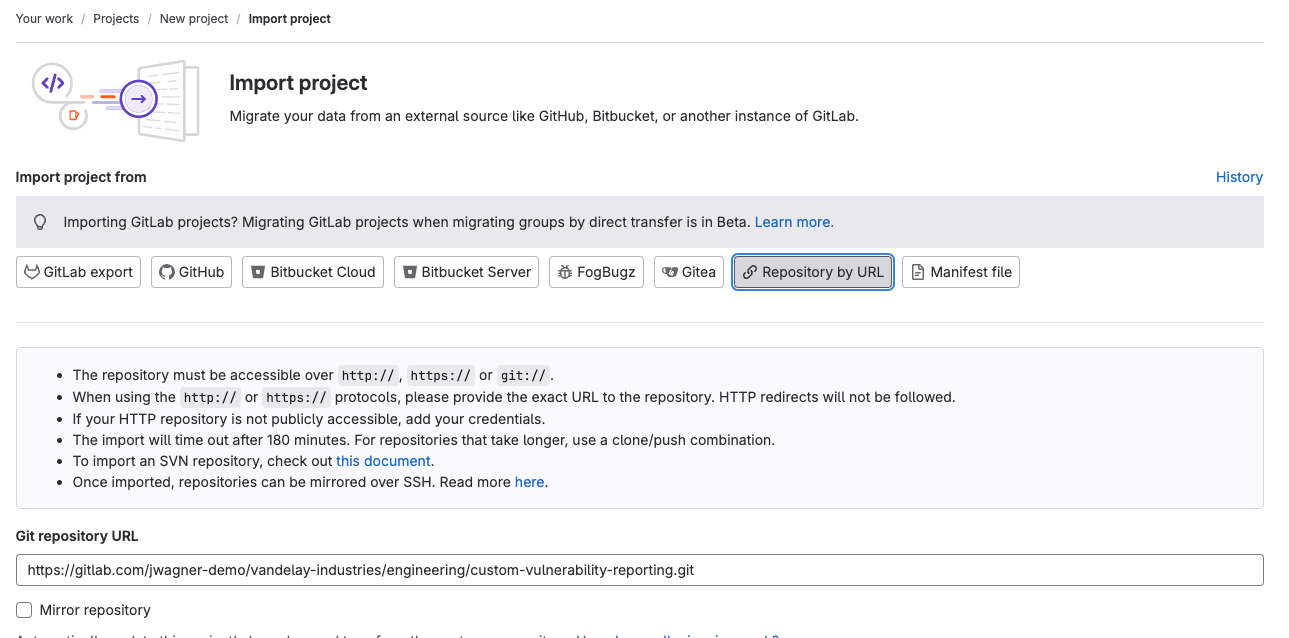Click the GitLab tanuki icon on GitLab export

pos(32,272)
